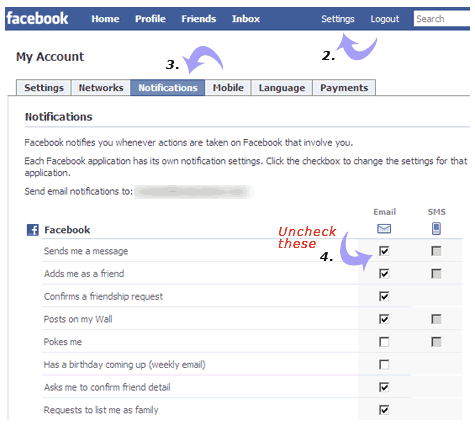
Task: Click 'Confirms a friendship request' text
Action: (x=103, y=296)
